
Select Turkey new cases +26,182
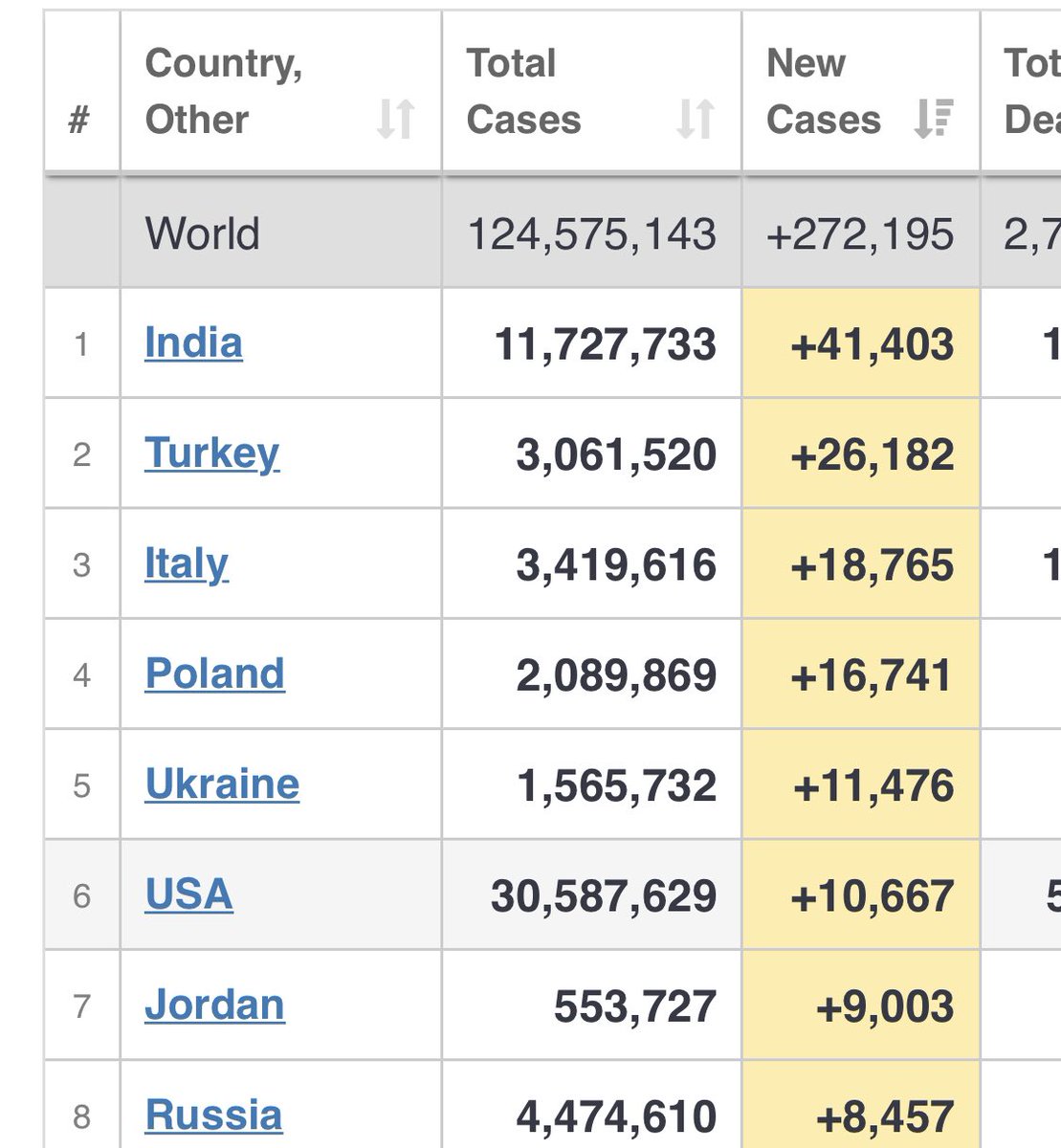[873, 454]
